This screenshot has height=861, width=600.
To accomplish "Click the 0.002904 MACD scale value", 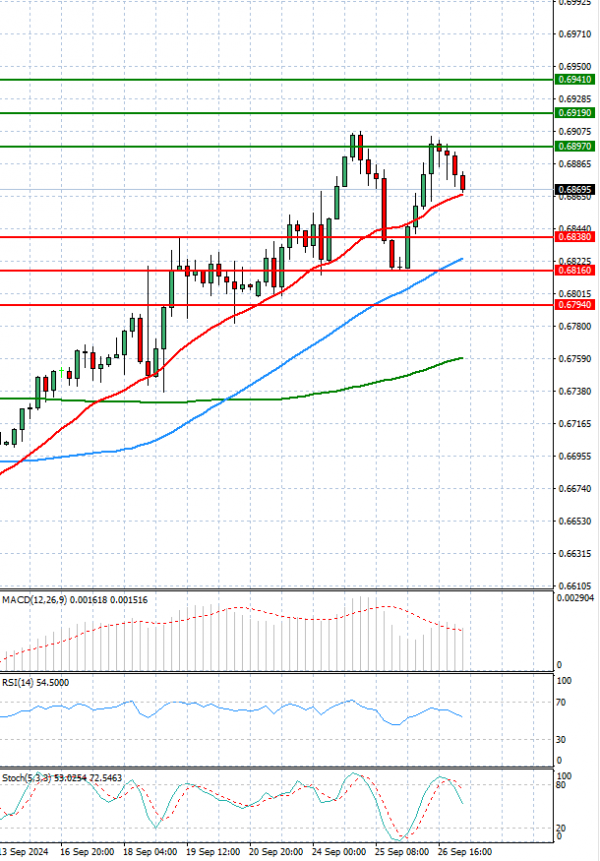I will (575, 598).
